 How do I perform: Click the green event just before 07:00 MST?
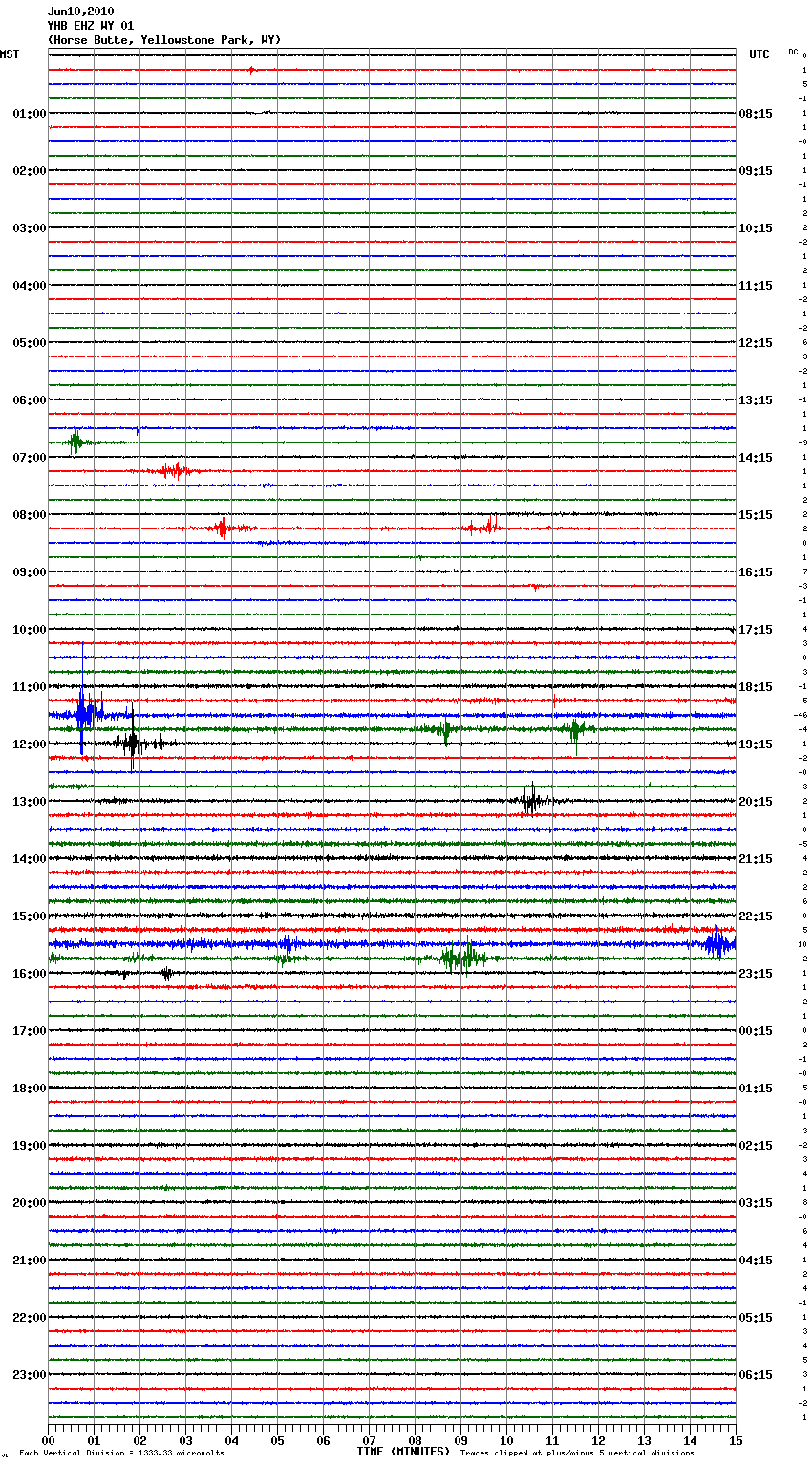76,442
